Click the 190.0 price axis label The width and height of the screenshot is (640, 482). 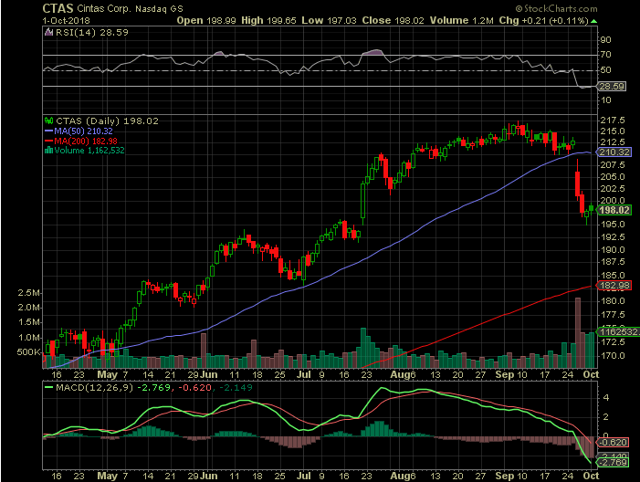click(x=612, y=249)
